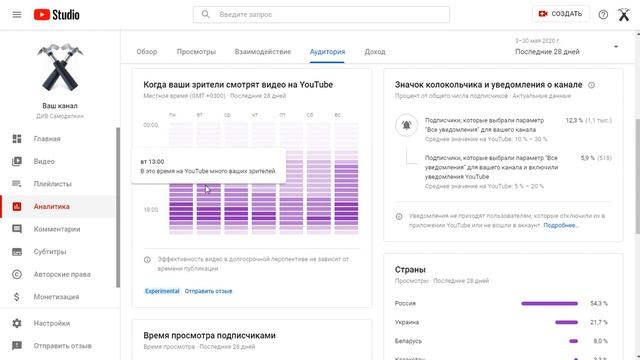The width and height of the screenshot is (640, 360).
Task: Click the Страны card heading
Action: [x=410, y=269]
